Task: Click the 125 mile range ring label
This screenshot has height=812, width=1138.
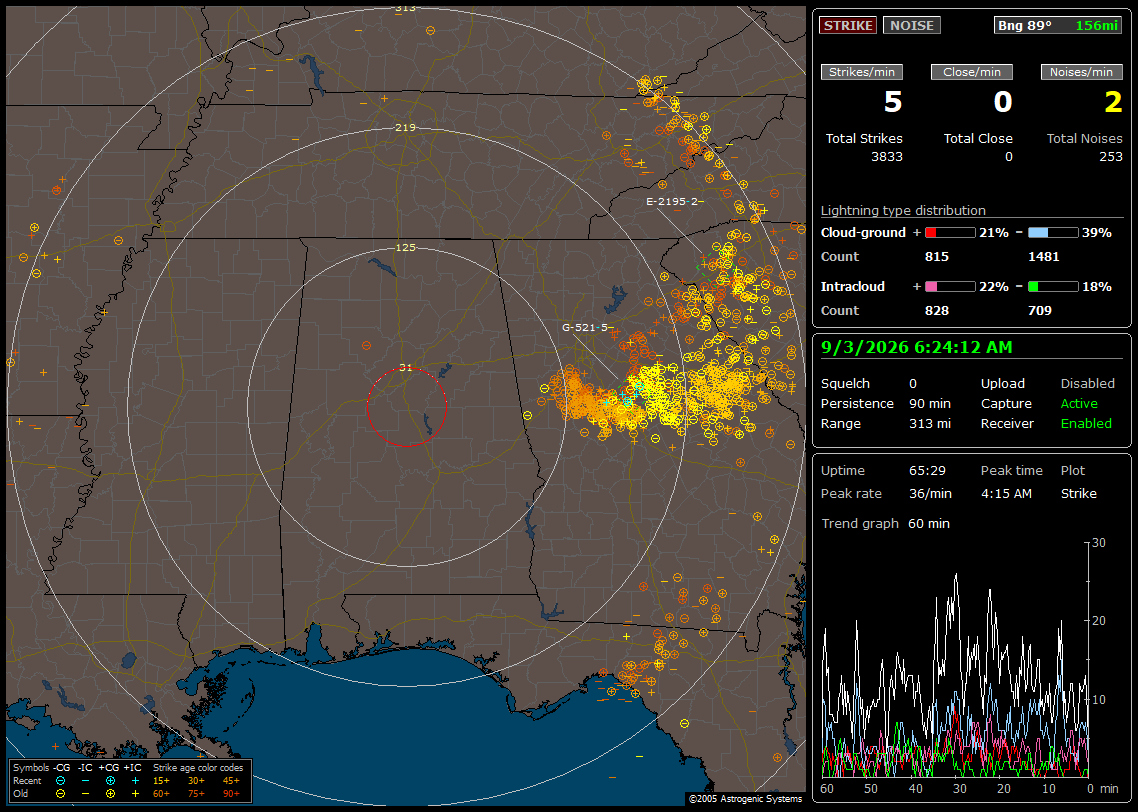Action: [x=406, y=247]
